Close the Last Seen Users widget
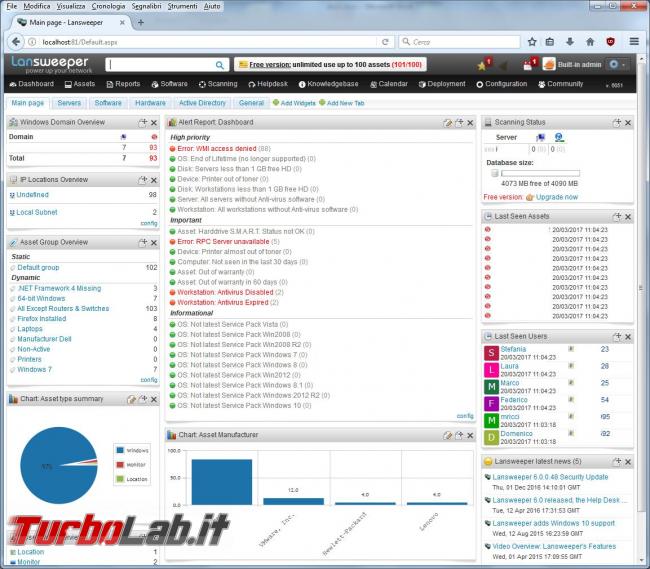Image resolution: width=650 pixels, height=569 pixels. tap(628, 337)
